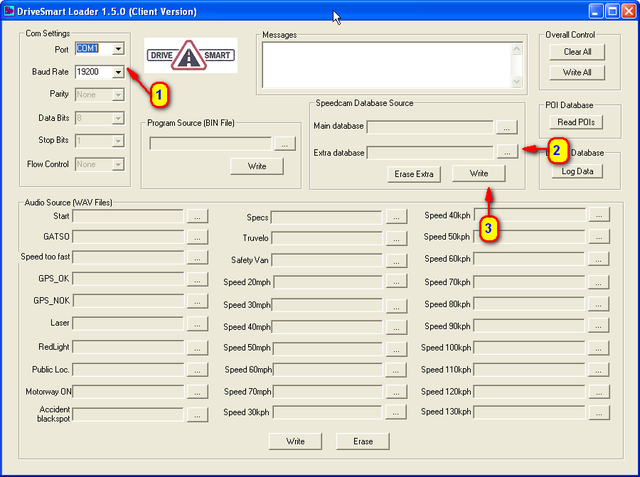The width and height of the screenshot is (640, 477).
Task: Click the DriveSmart Loader title bar icon
Action: click(9, 11)
